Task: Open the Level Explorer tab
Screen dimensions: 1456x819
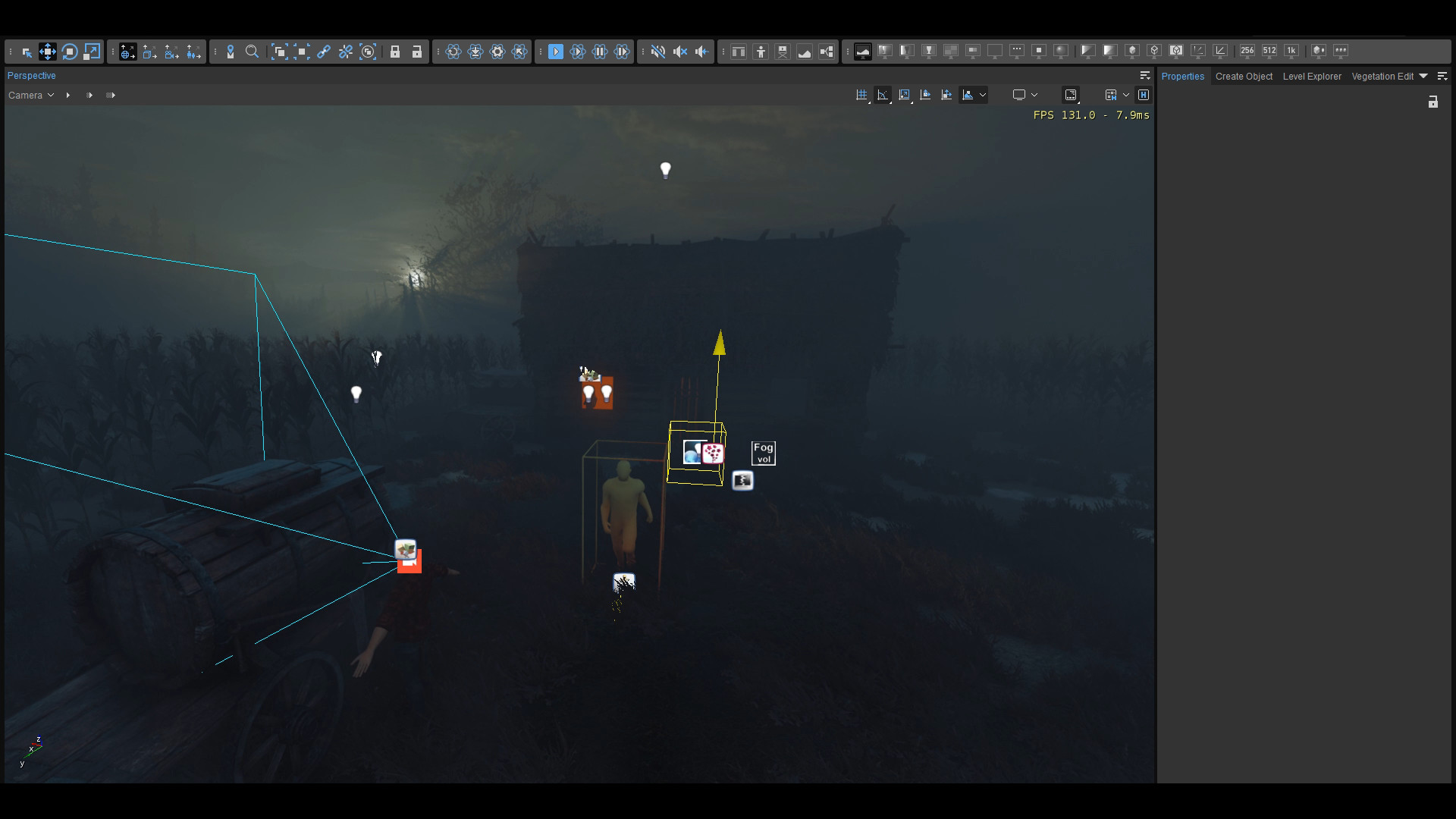Action: tap(1312, 76)
